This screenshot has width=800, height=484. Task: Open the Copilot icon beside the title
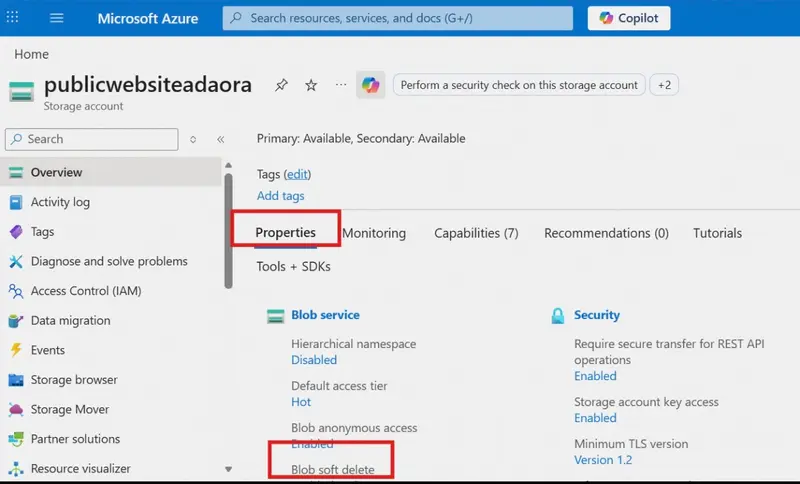pos(370,85)
